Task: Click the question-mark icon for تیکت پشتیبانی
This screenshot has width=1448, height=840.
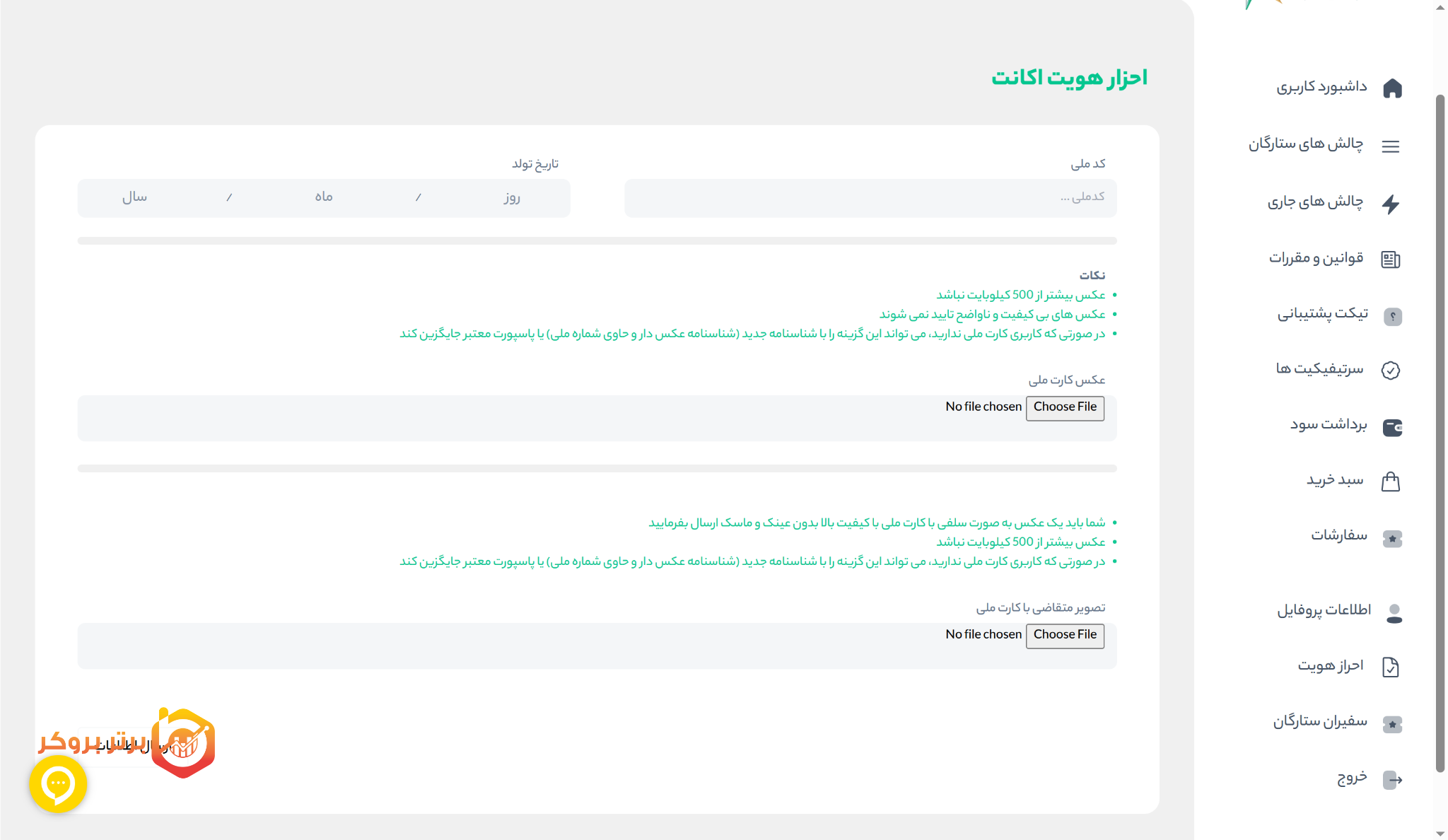Action: (x=1392, y=316)
